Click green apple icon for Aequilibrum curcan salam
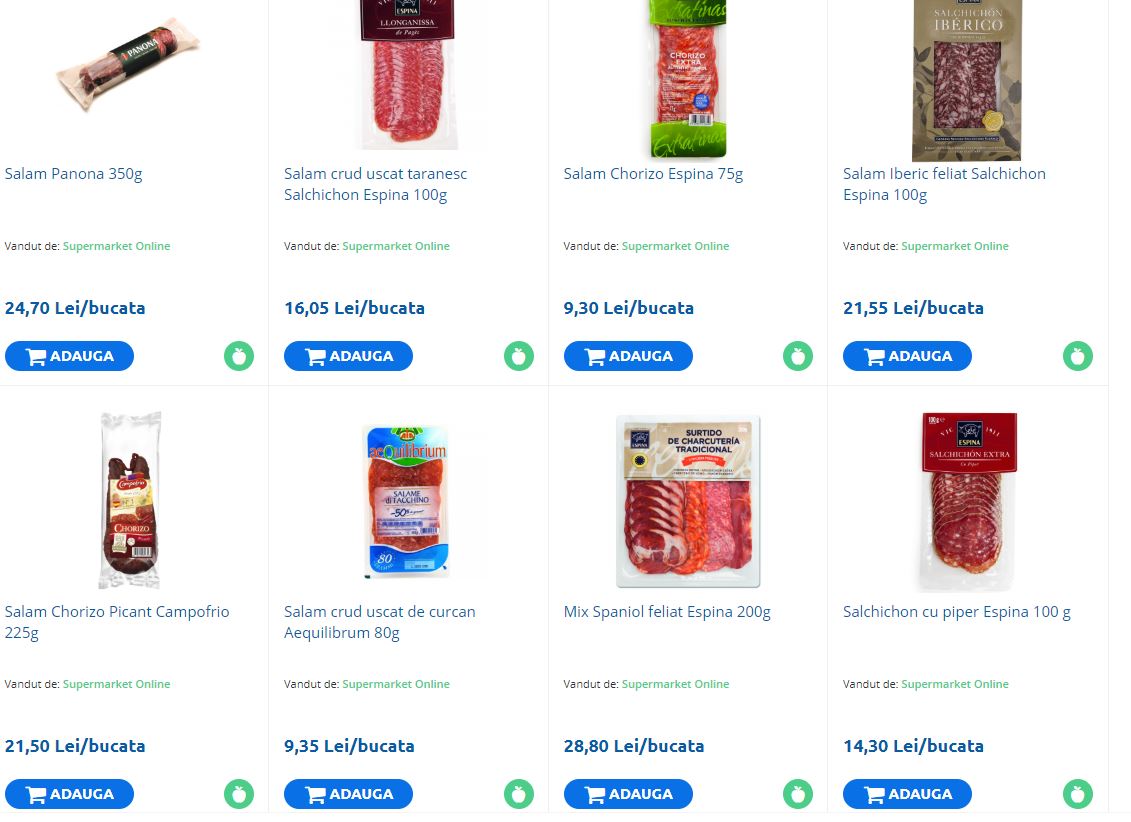 [519, 794]
